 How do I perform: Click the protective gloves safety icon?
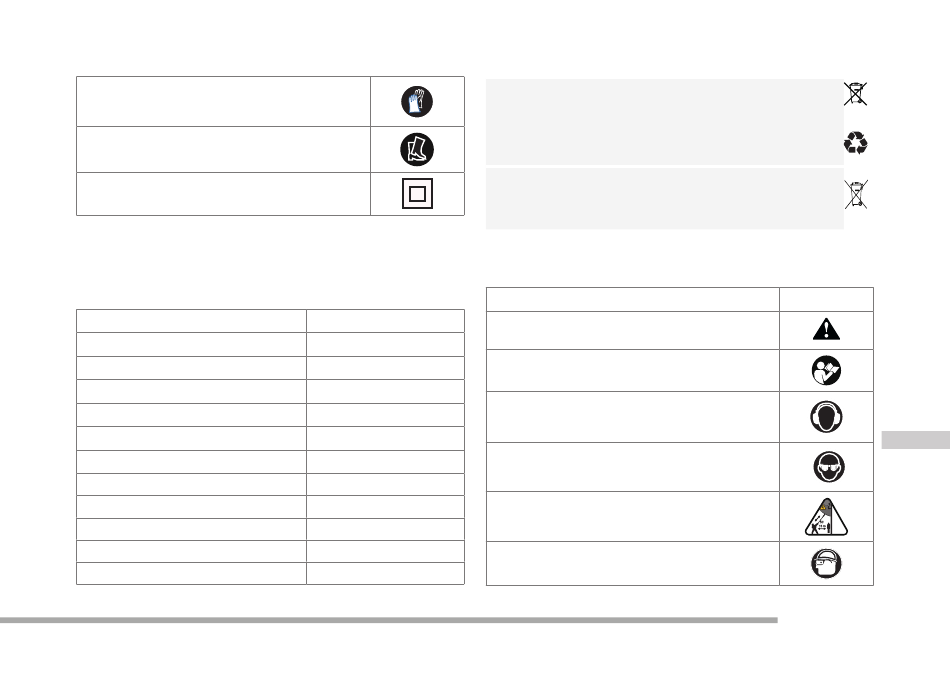[417, 101]
